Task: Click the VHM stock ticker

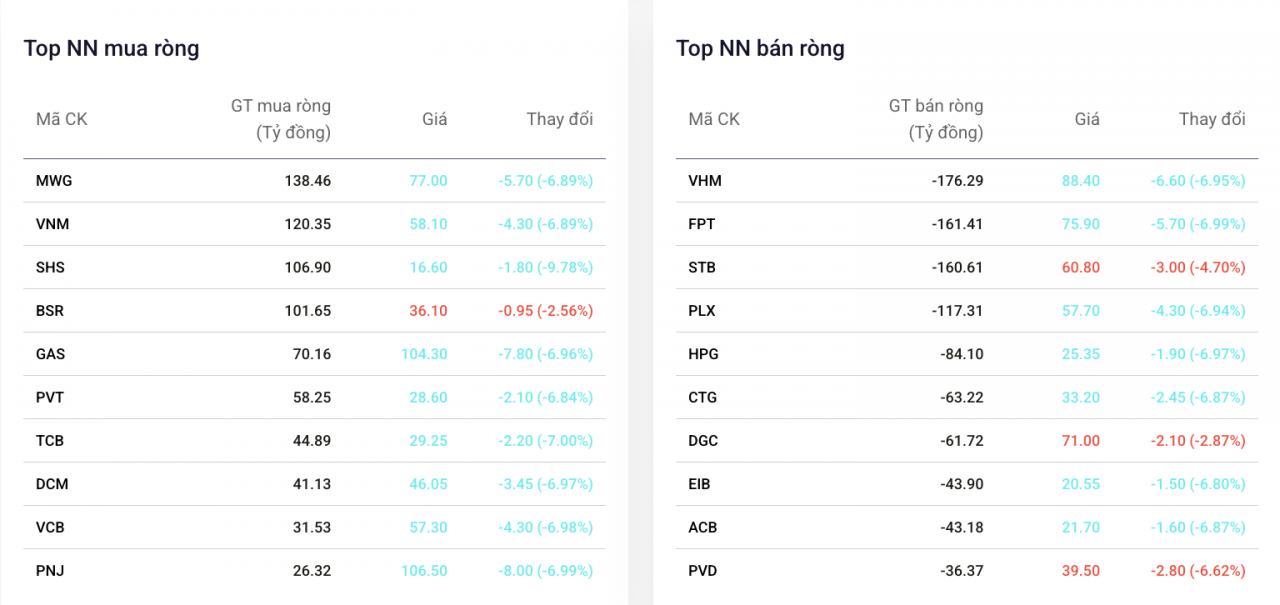Action: click(705, 181)
